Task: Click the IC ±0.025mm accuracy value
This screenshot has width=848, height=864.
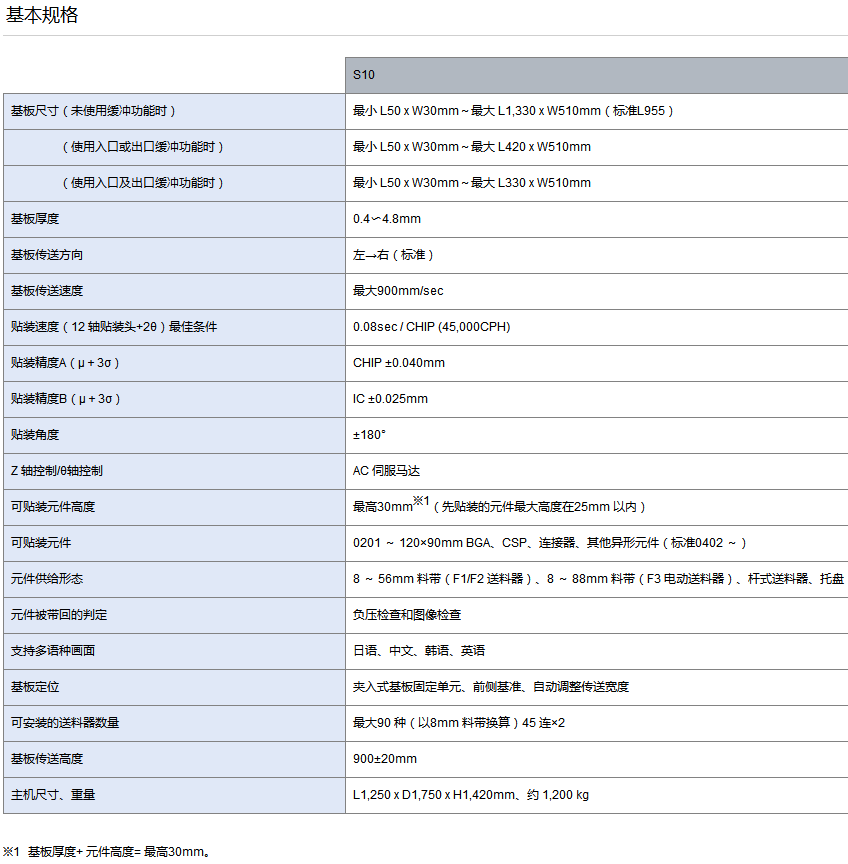Action: (390, 399)
